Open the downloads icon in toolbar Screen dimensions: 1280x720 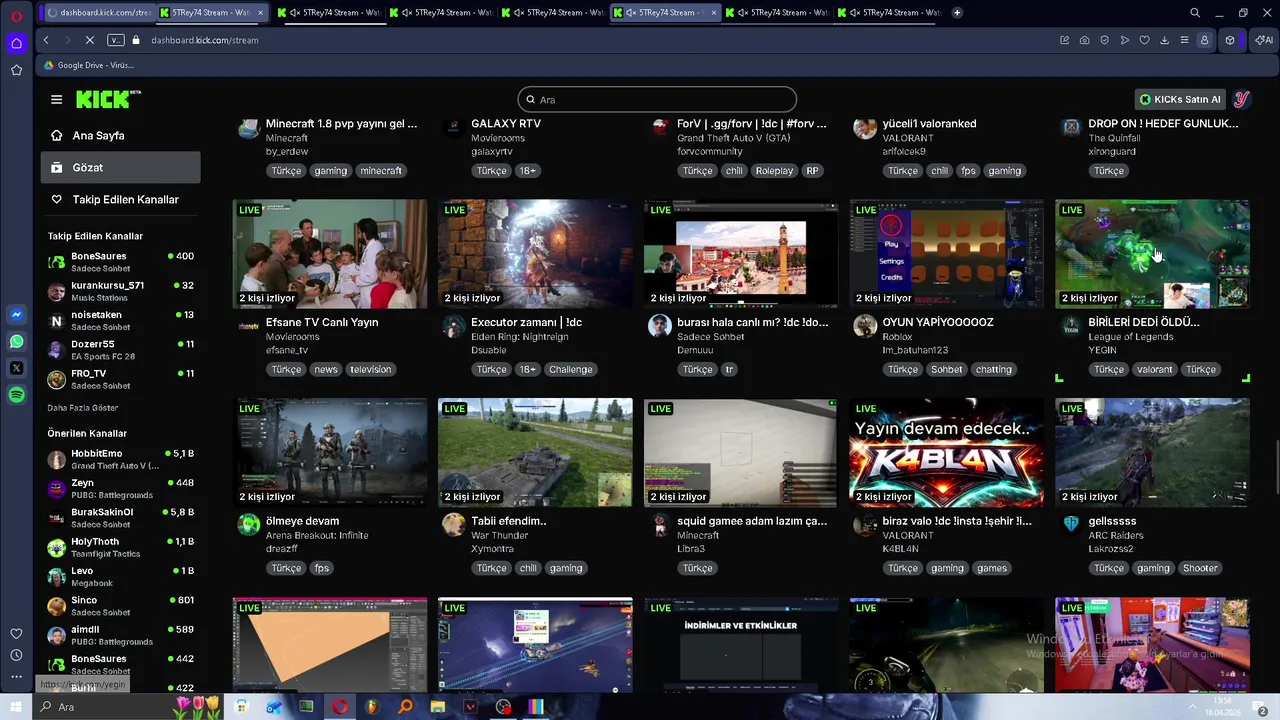click(x=1164, y=40)
